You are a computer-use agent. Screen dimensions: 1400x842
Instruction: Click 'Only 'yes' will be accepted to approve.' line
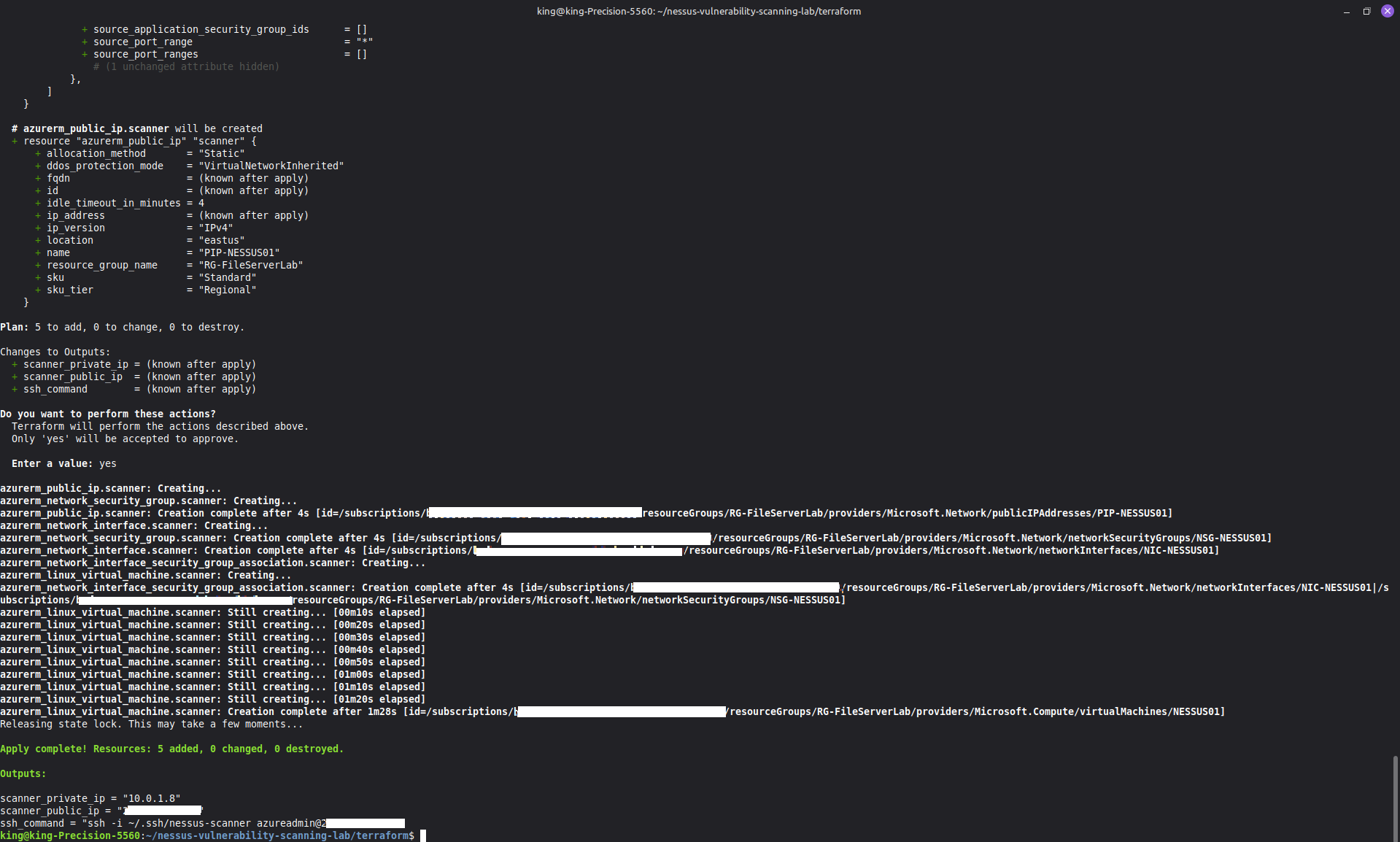(125, 439)
